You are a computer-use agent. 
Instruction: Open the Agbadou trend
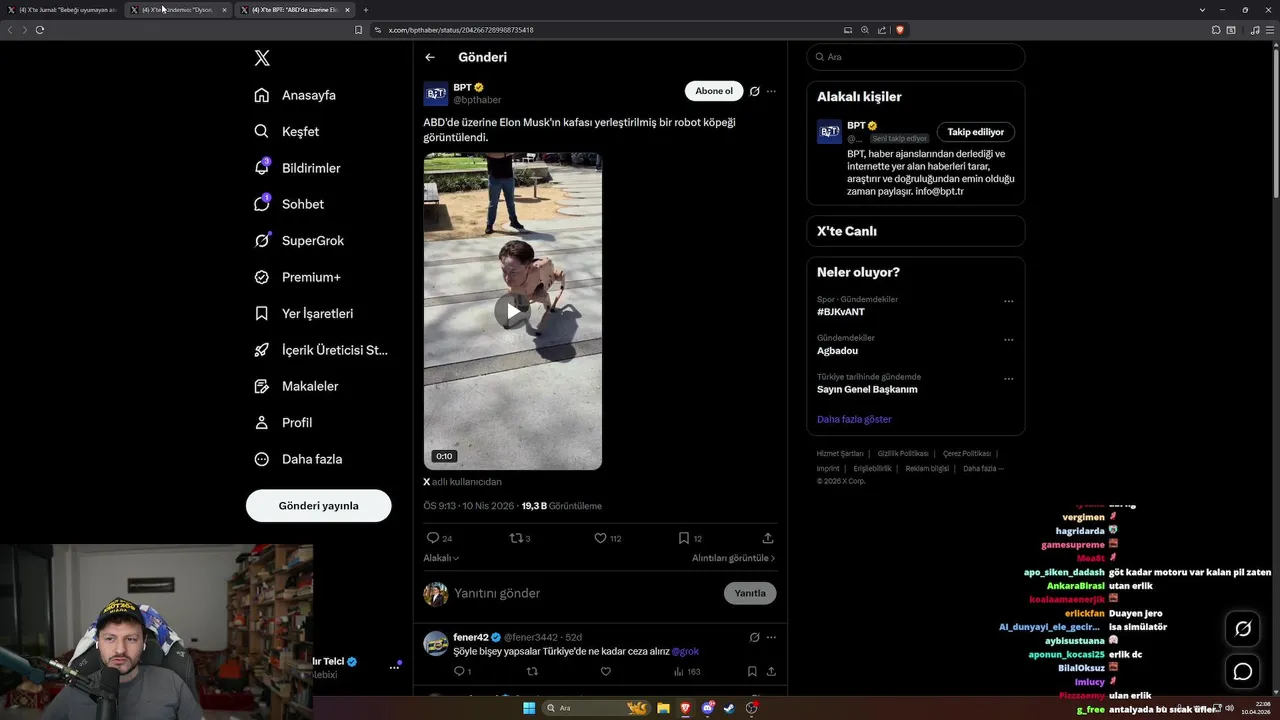837,351
